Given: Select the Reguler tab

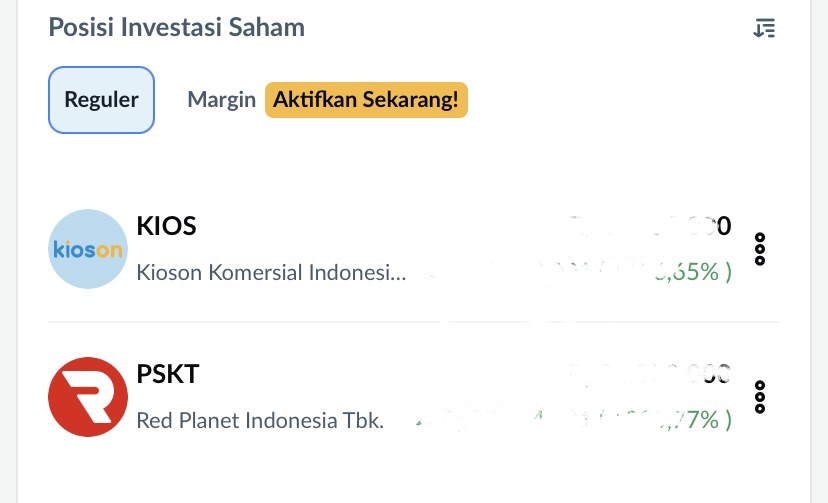Looking at the screenshot, I should click(x=101, y=100).
